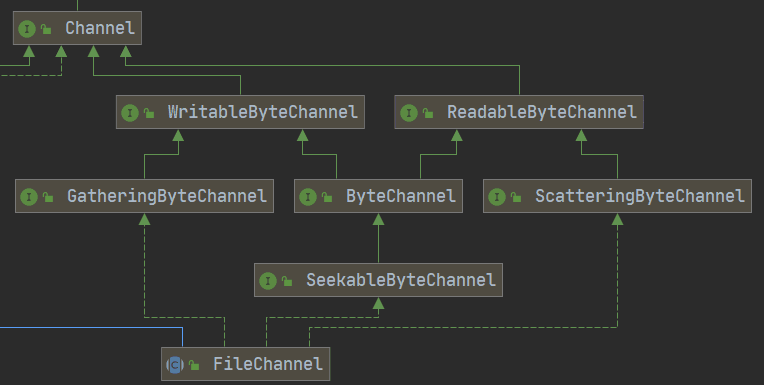Image resolution: width=764 pixels, height=385 pixels.
Task: Click the interface icon on ScatteringByteChannel node
Action: click(497, 197)
